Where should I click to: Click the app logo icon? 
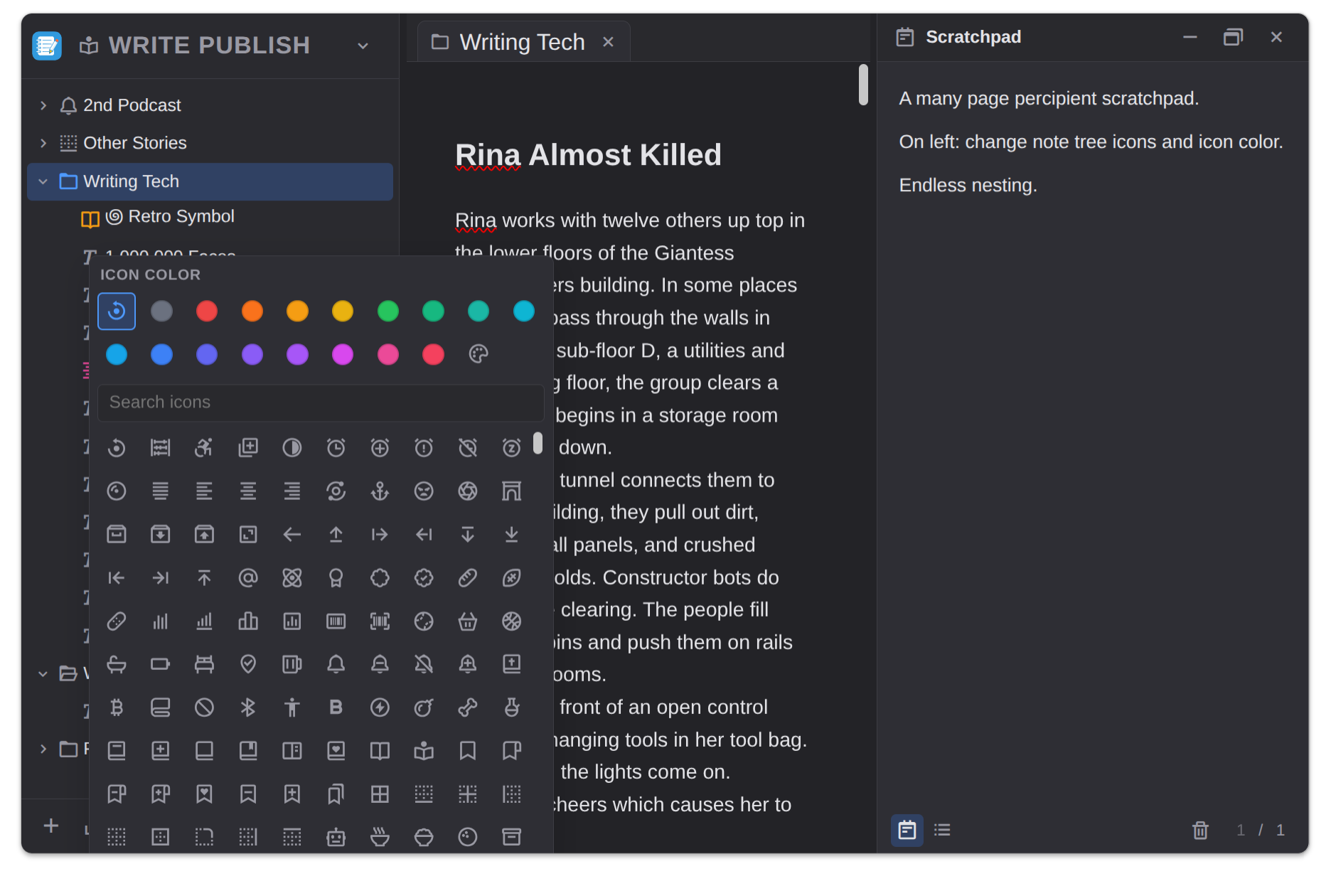pyautogui.click(x=47, y=46)
